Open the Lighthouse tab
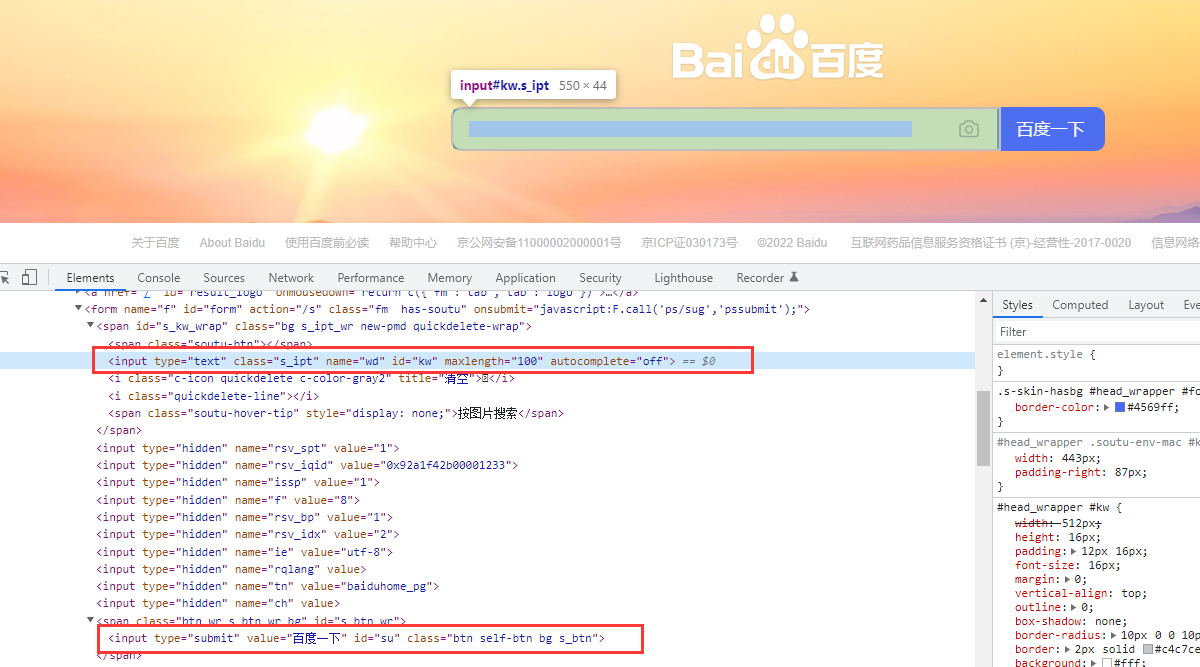The width and height of the screenshot is (1200, 667). click(684, 278)
